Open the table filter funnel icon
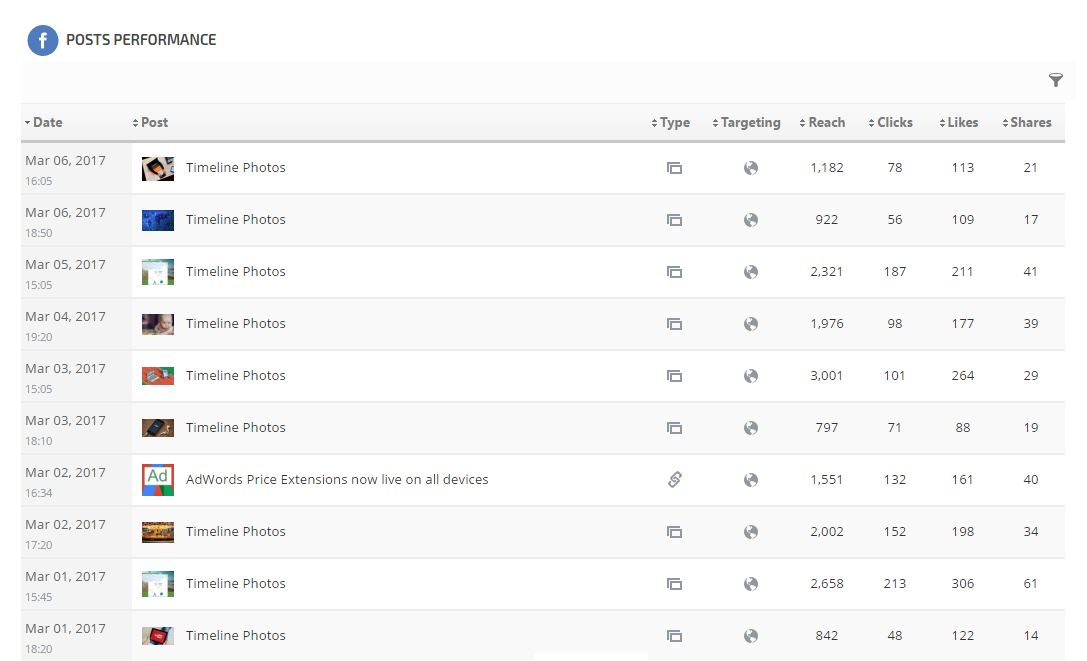Image resolution: width=1087 pixels, height=661 pixels. tap(1055, 81)
